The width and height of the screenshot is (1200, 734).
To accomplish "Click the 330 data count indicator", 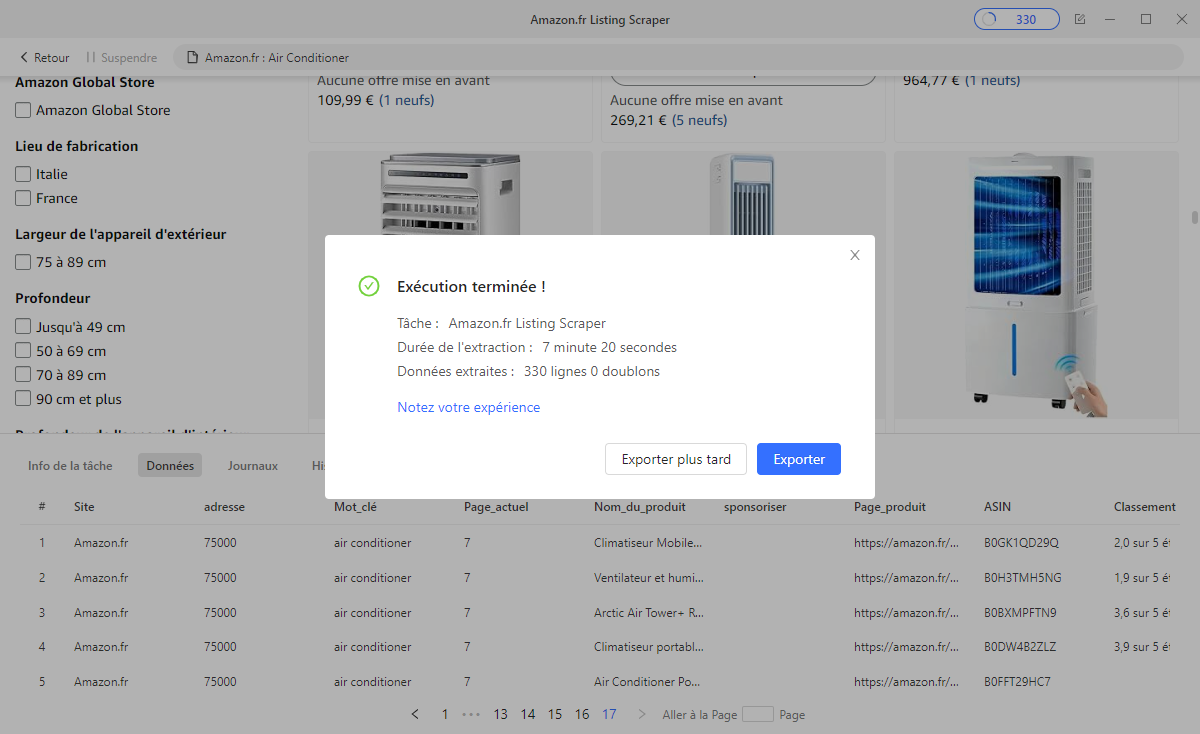I will [x=1017, y=19].
